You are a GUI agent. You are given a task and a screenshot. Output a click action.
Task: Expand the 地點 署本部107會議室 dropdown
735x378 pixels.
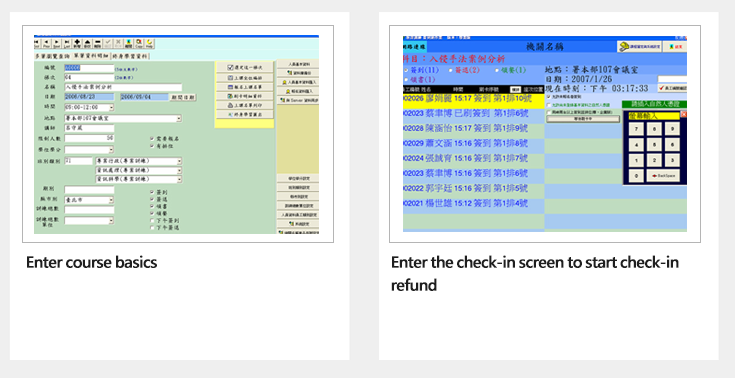(179, 119)
